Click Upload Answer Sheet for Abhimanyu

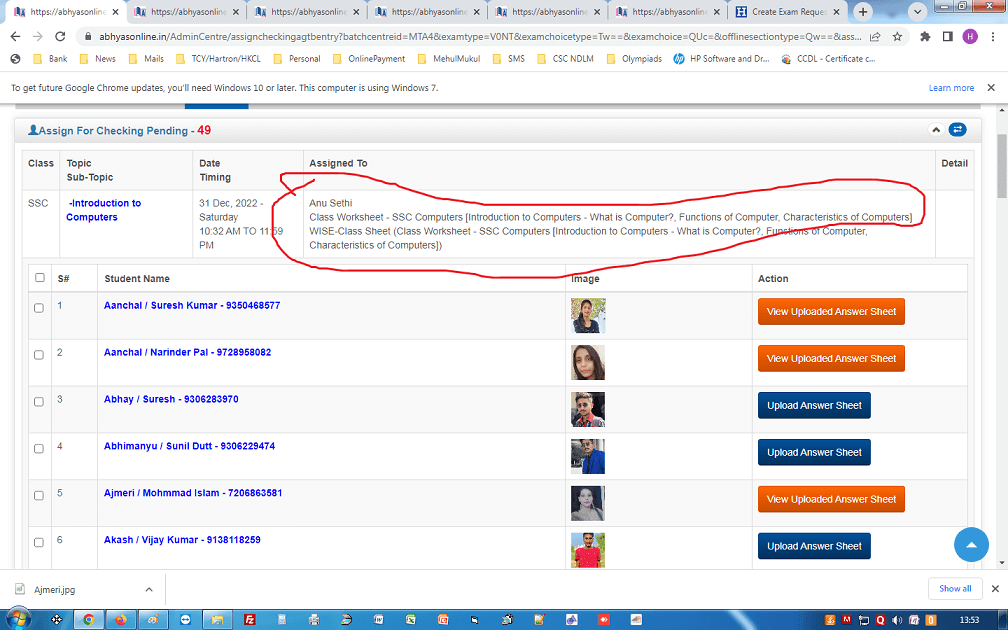coord(814,452)
